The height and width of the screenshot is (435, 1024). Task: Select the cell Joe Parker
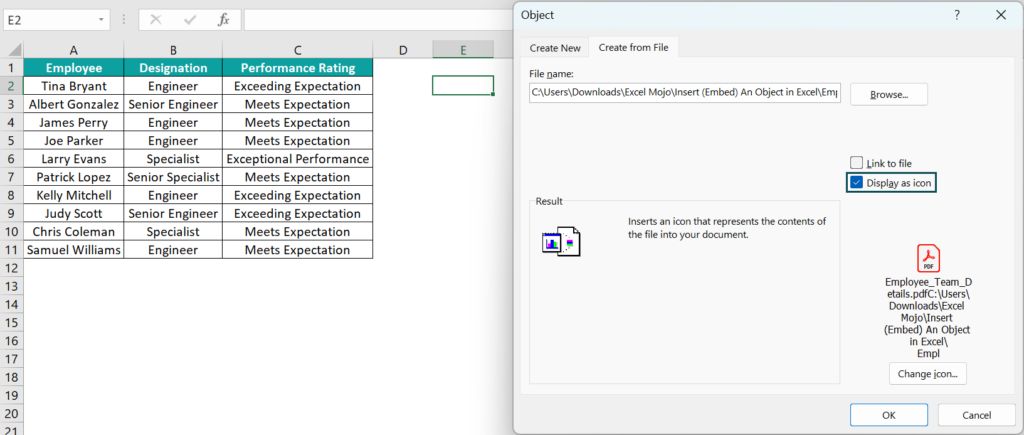pos(74,141)
